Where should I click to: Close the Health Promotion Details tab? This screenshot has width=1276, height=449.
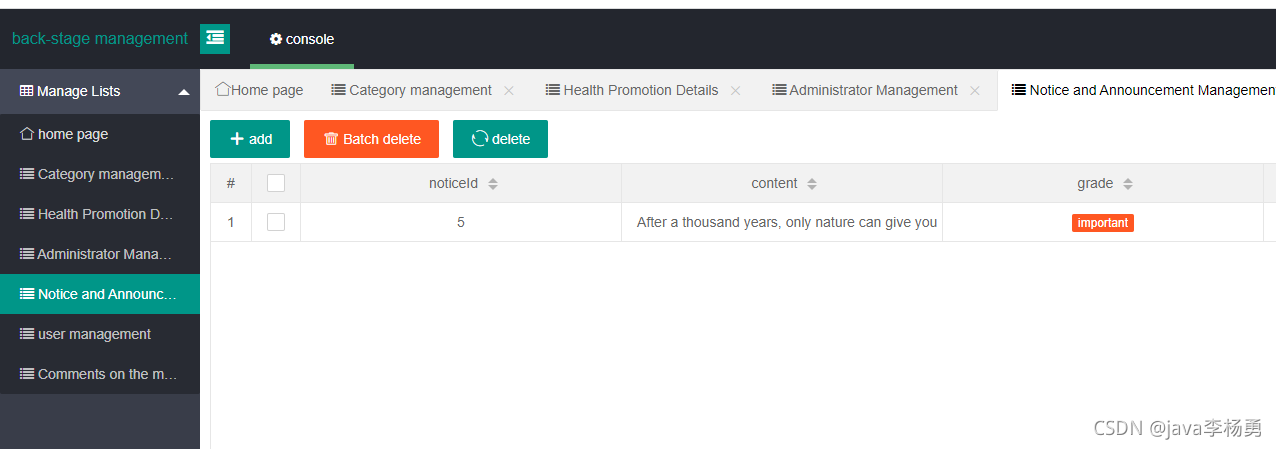[x=736, y=90]
